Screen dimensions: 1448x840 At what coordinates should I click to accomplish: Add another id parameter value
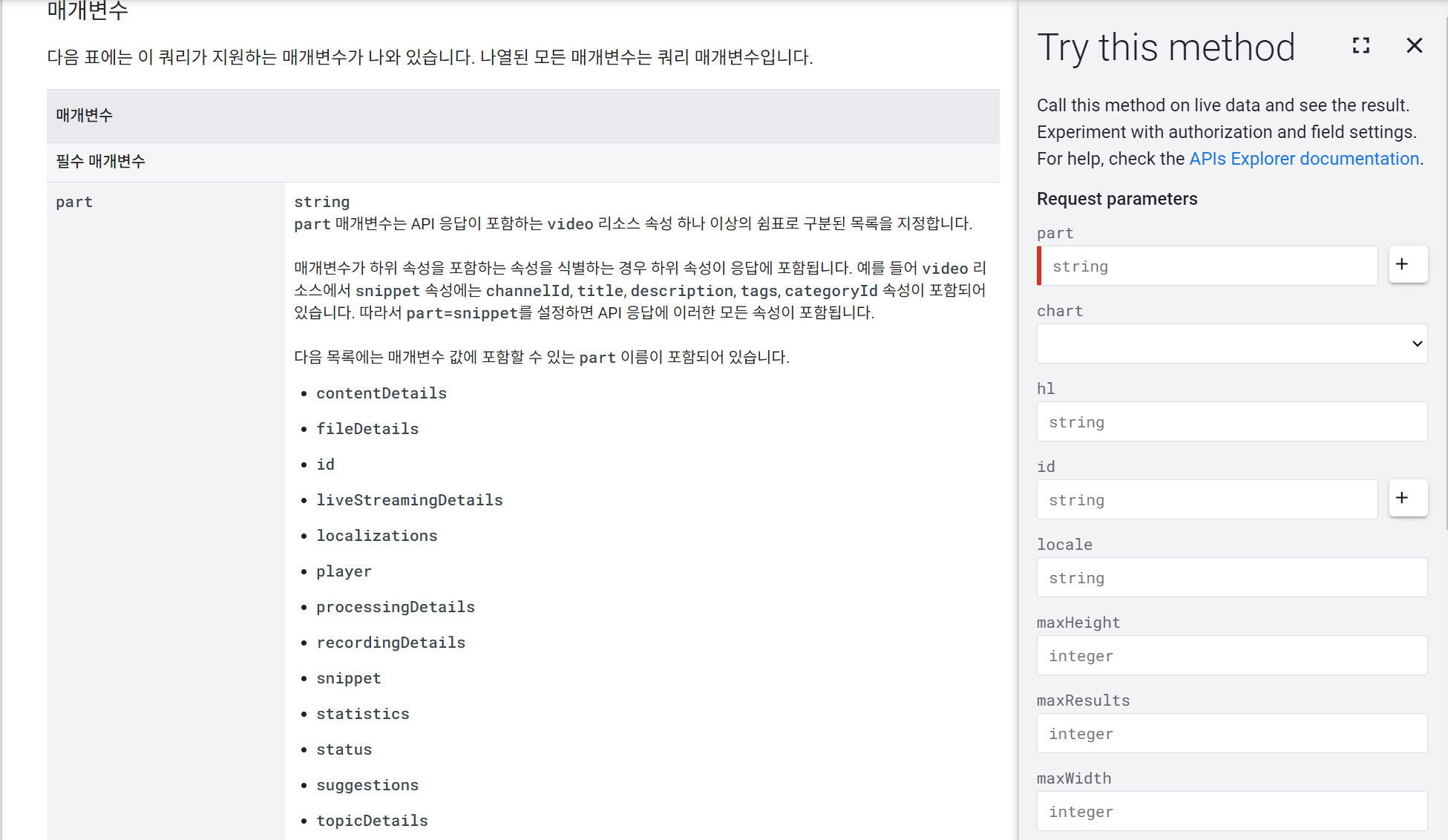[1402, 498]
